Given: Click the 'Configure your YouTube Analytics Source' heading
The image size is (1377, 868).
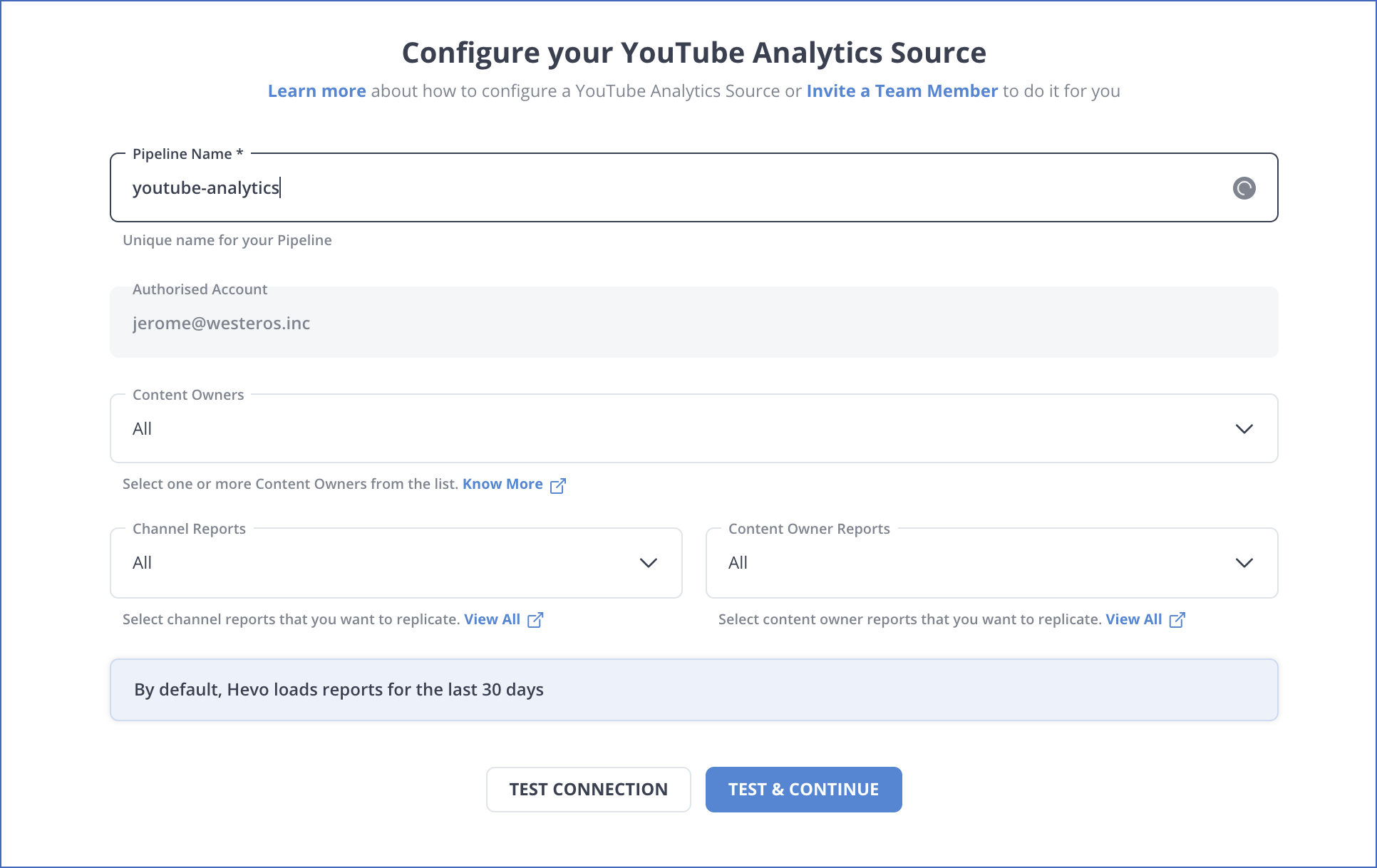Looking at the screenshot, I should tap(693, 53).
